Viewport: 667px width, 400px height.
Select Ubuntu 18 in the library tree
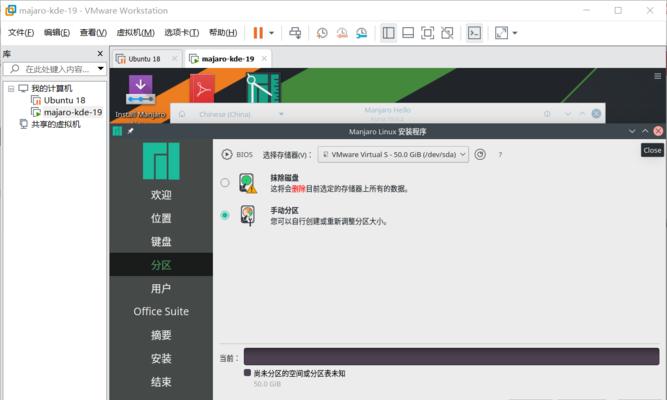click(x=64, y=100)
